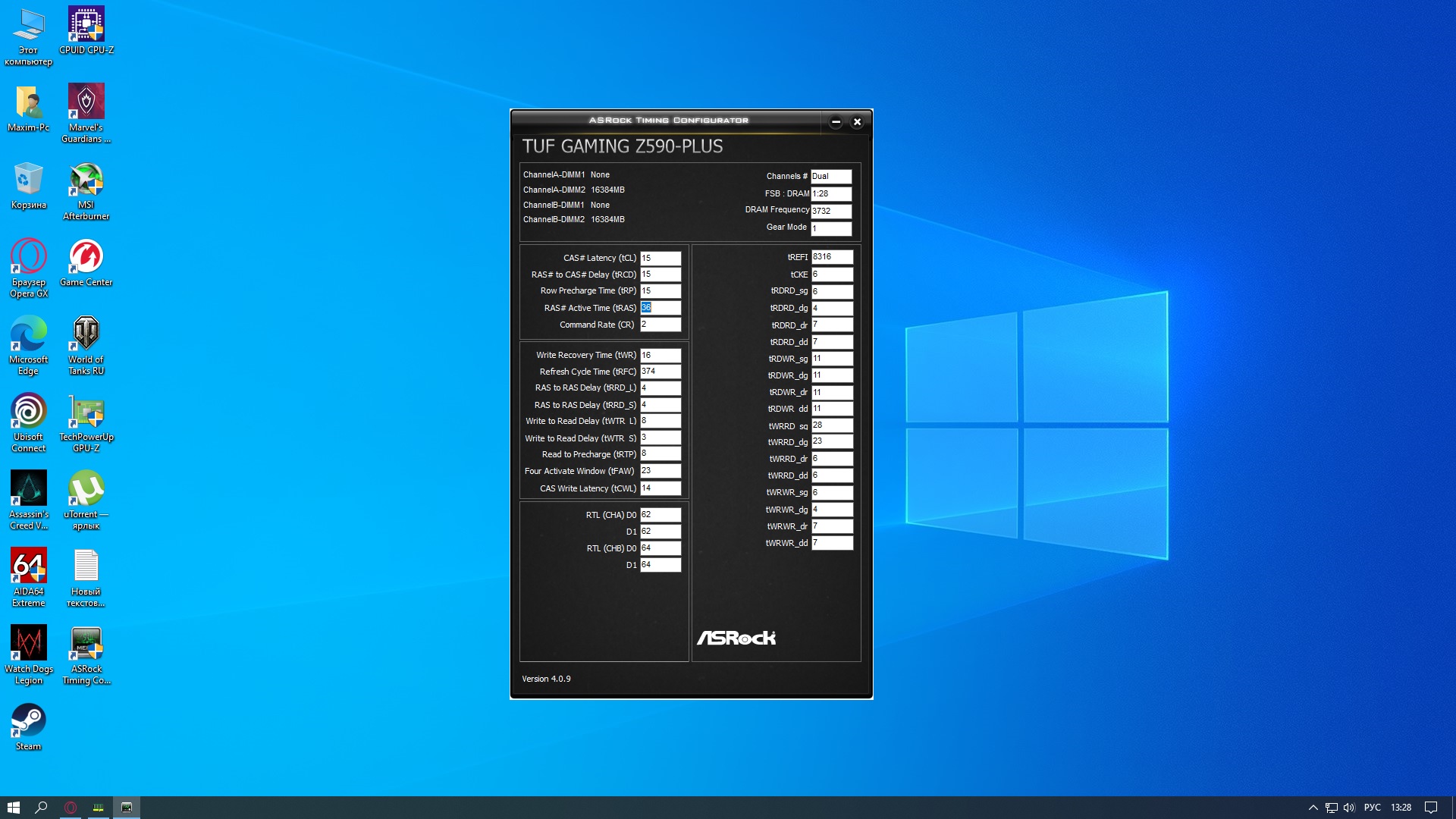Open Opera GX browser desktop icon
1456x819 pixels.
(28, 258)
